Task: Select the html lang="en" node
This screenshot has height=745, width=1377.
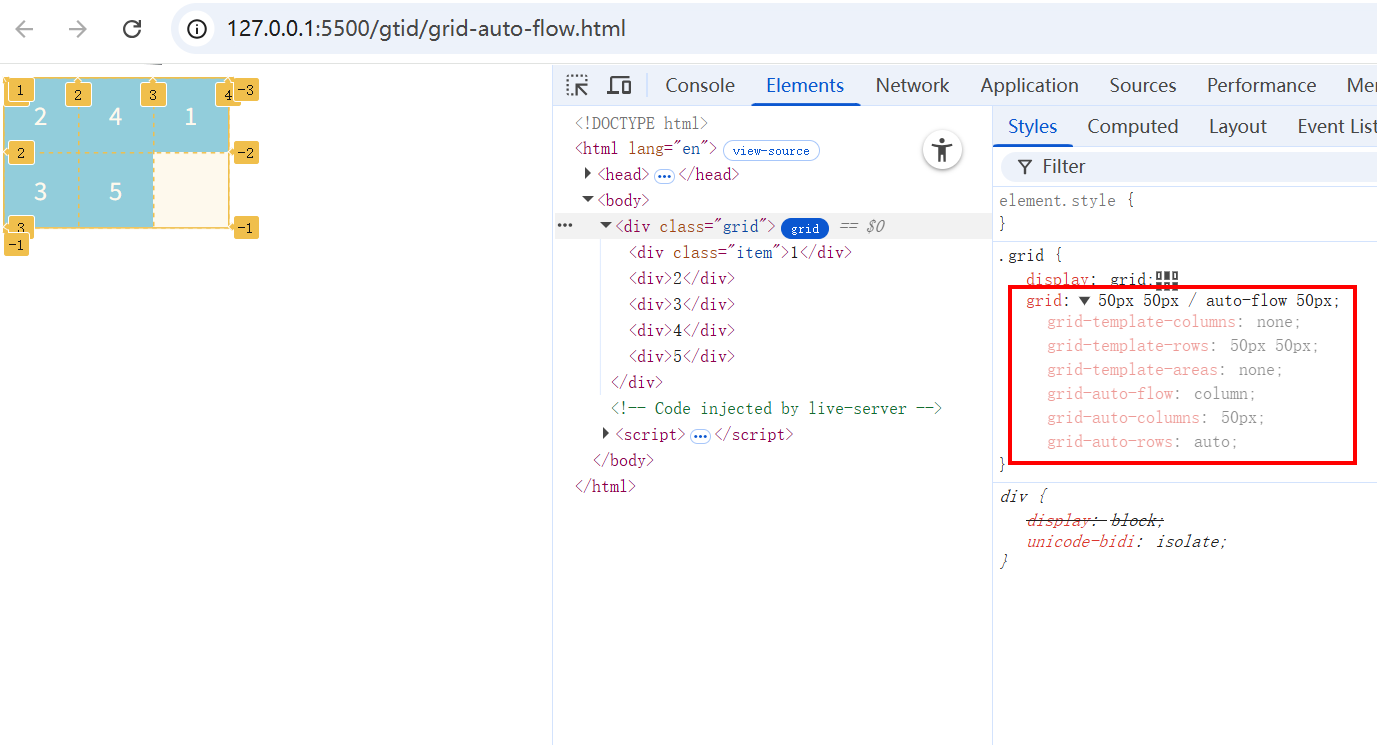Action: pos(646,149)
